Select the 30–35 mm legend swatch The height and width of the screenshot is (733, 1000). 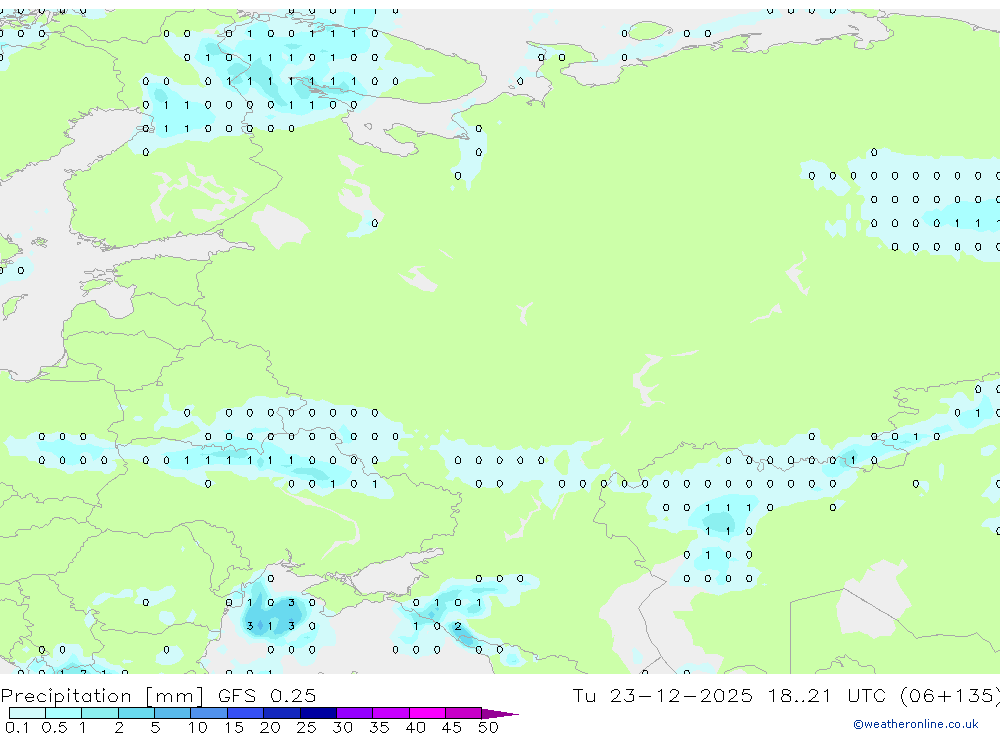click(x=355, y=713)
